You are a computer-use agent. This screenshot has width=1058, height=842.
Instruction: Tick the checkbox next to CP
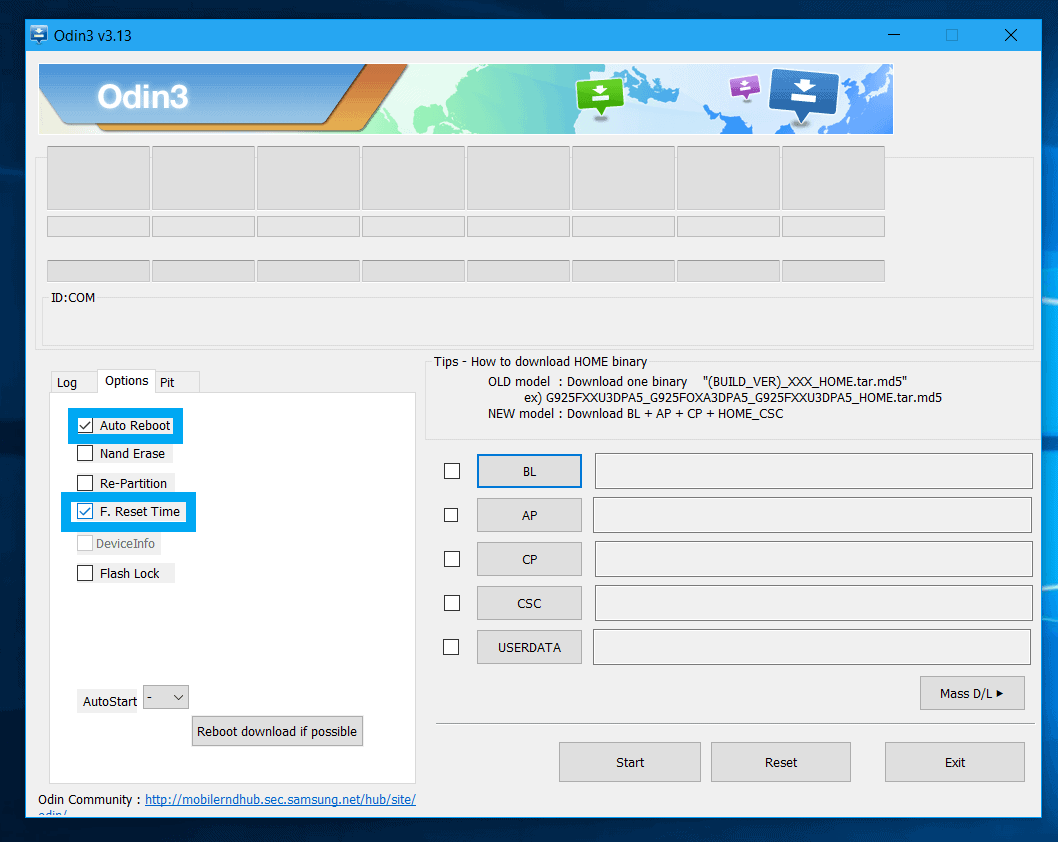click(452, 559)
